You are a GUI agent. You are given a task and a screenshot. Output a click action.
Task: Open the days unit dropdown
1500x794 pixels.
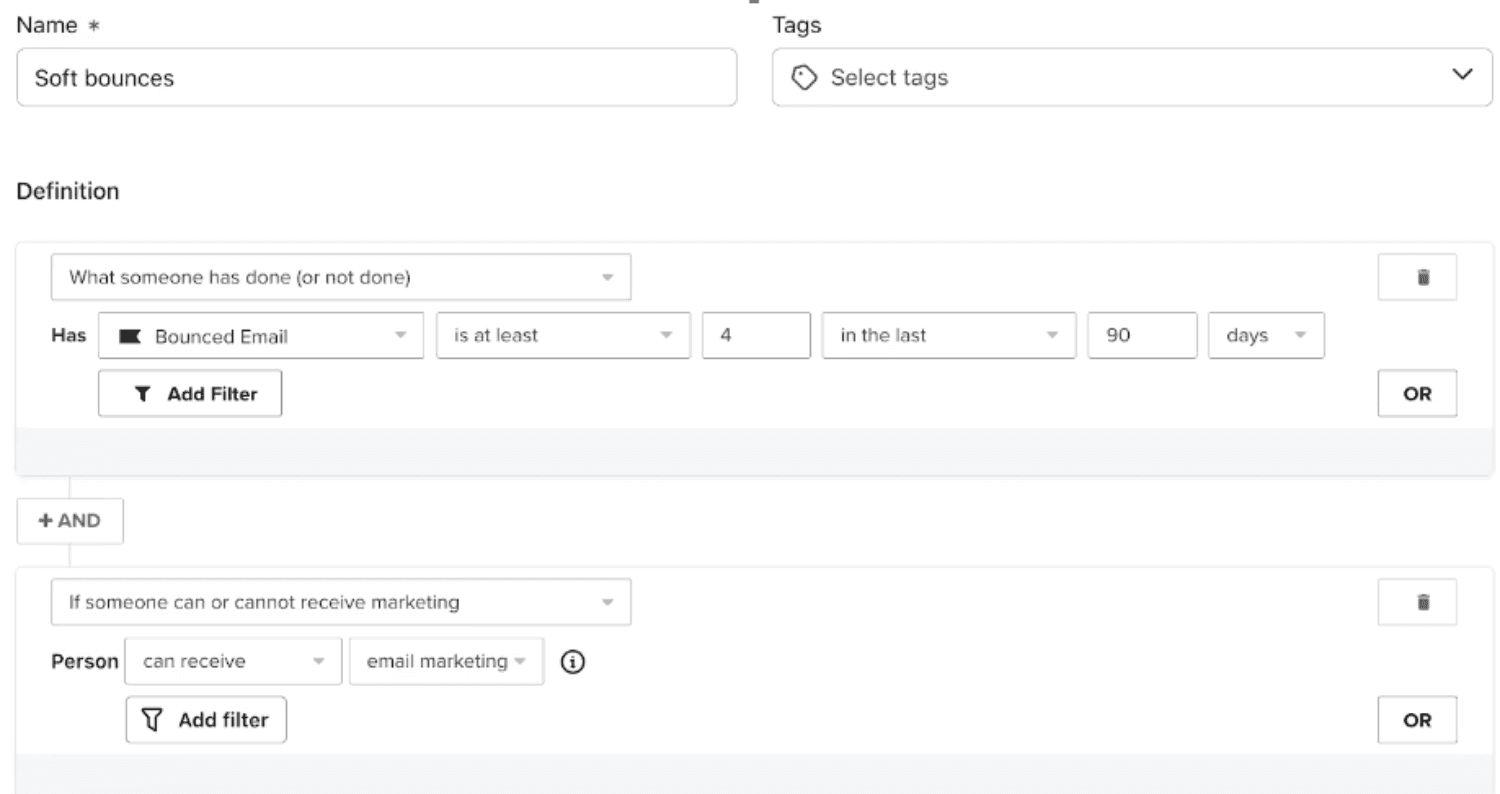tap(1266, 336)
